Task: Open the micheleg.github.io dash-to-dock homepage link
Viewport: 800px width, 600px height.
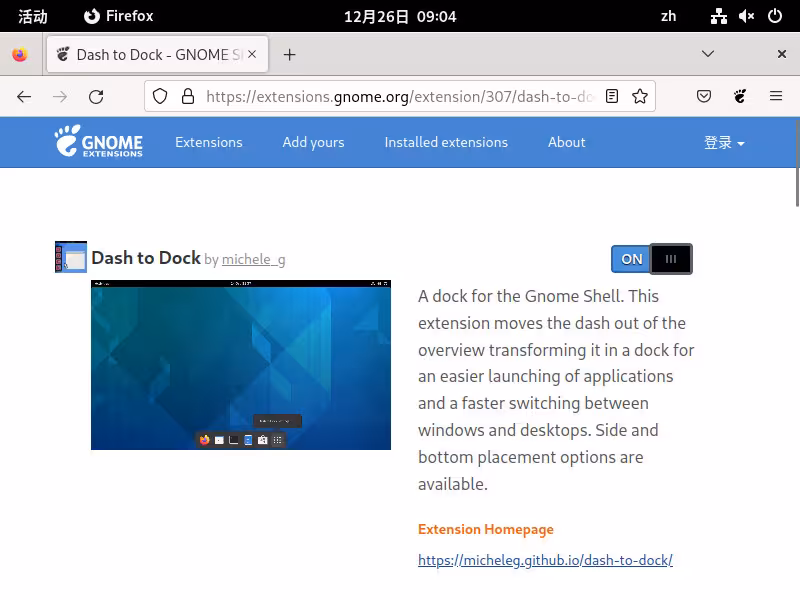Action: pos(545,560)
